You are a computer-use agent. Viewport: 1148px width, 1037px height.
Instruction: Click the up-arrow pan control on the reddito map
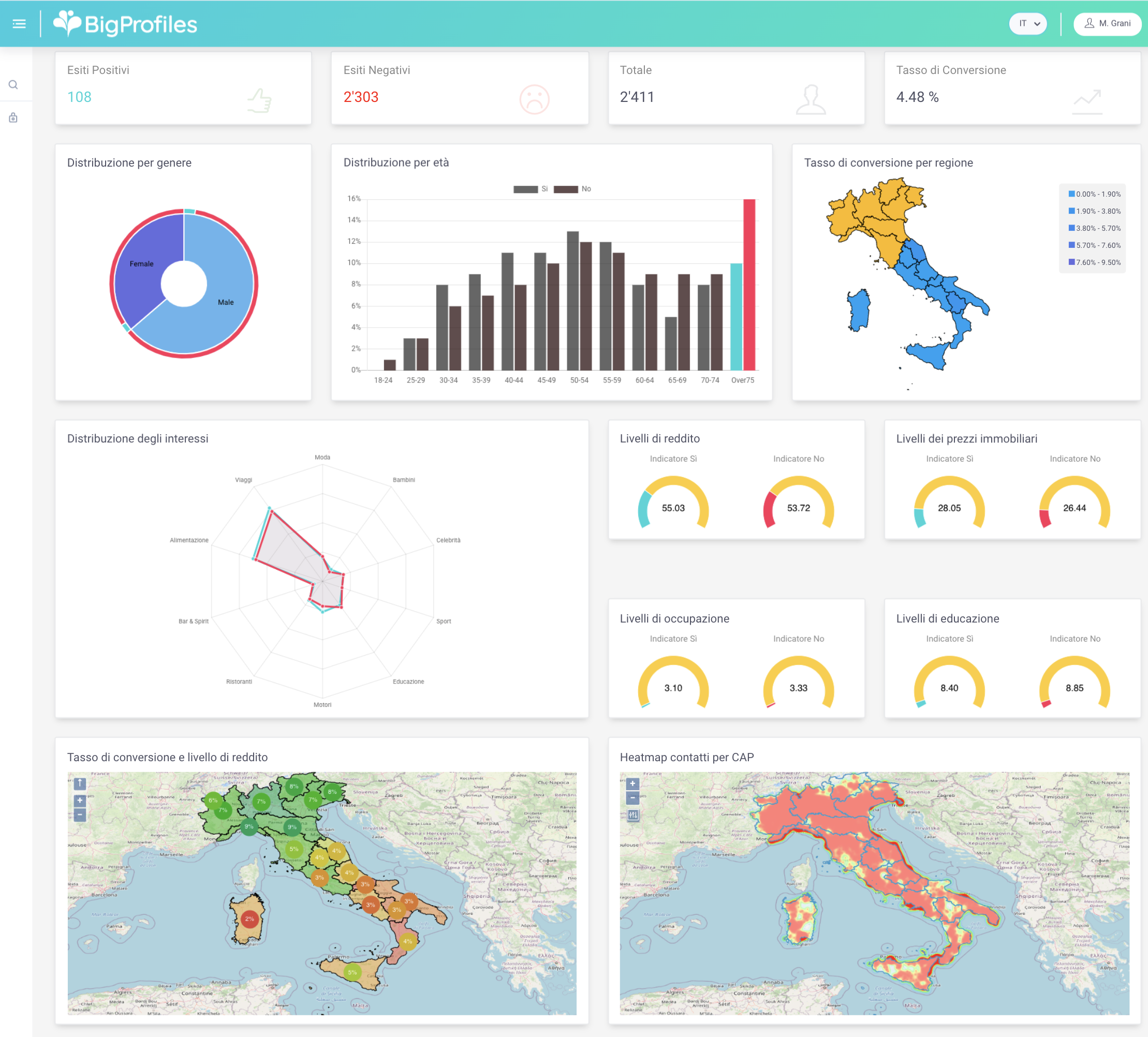[80, 784]
